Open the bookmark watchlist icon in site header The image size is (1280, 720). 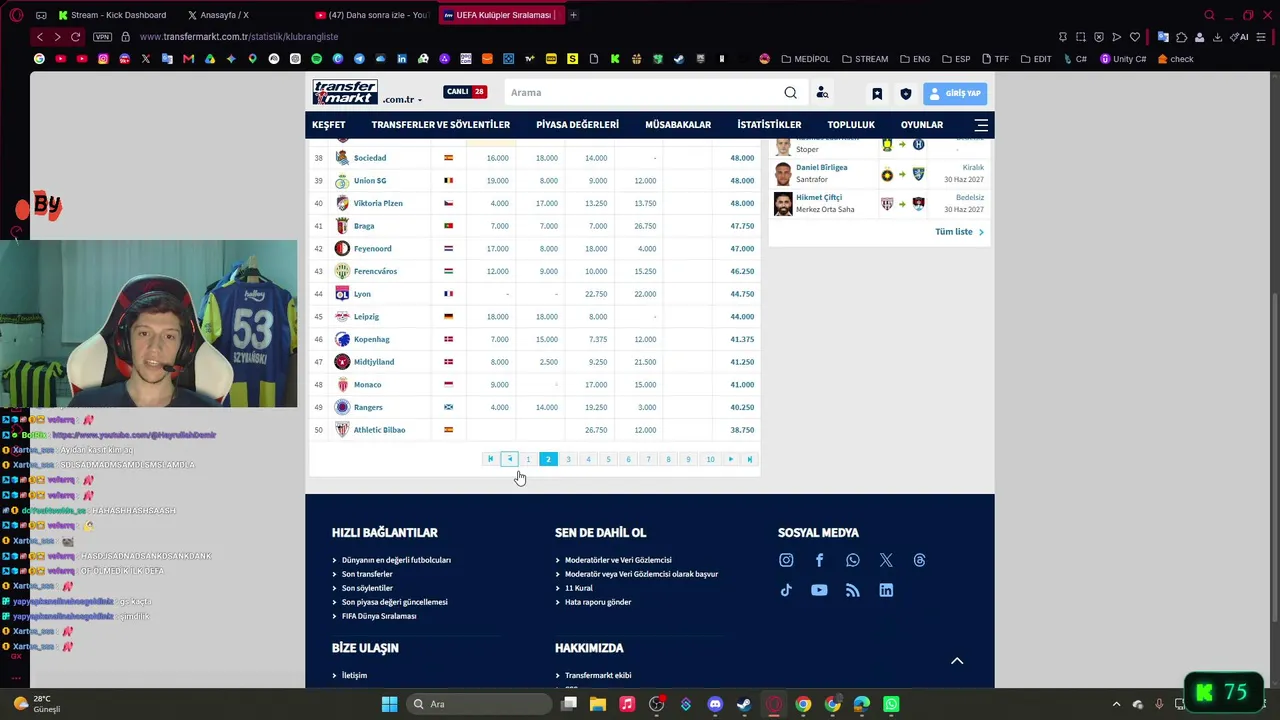(877, 93)
